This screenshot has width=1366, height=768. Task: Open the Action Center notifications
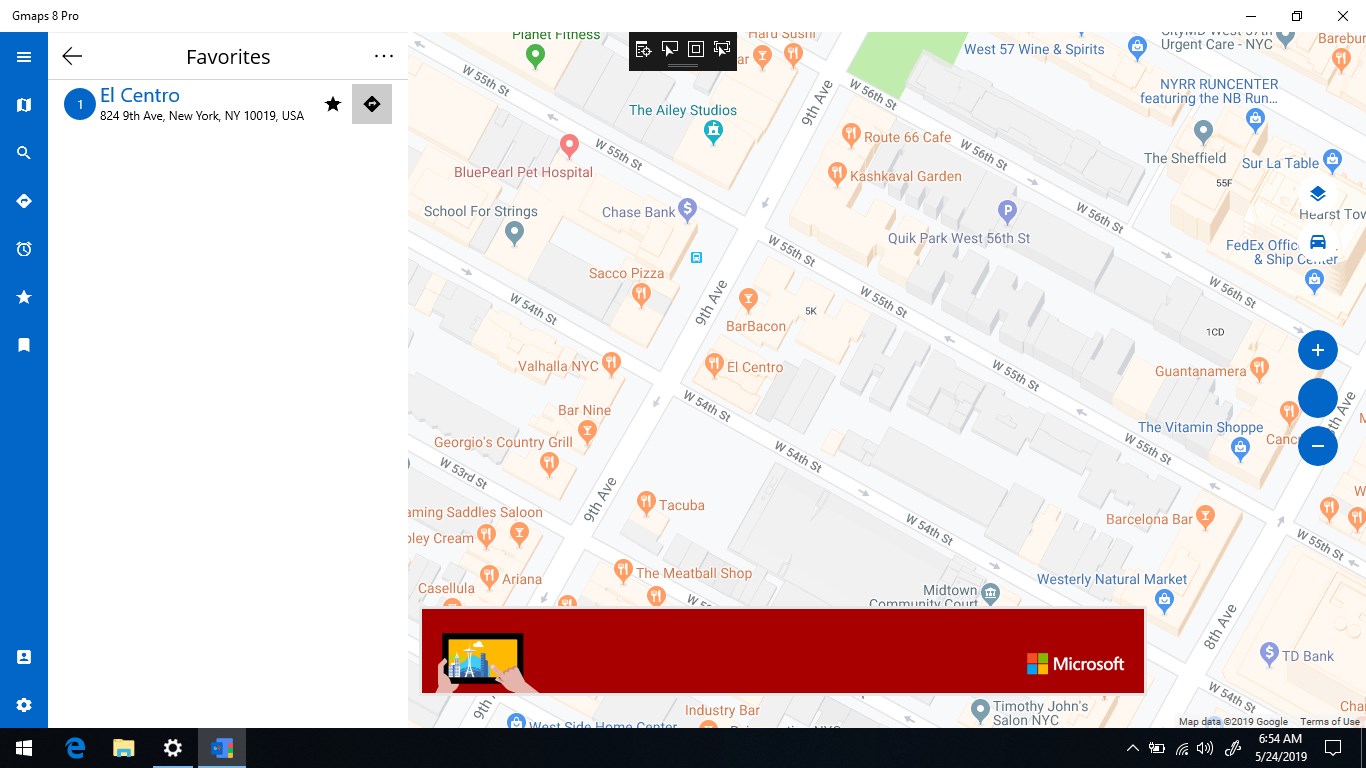coord(1333,748)
